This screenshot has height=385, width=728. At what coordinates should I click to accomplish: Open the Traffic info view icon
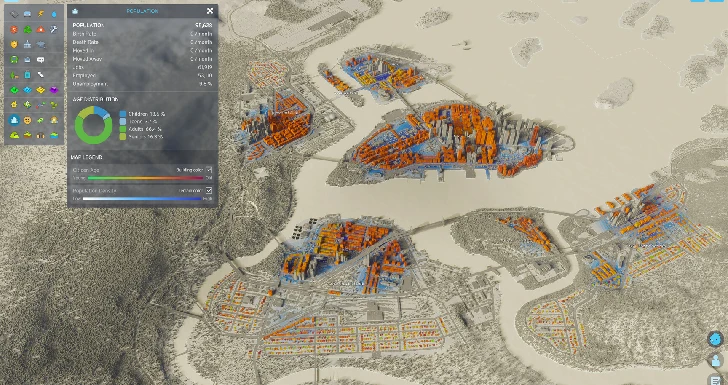coord(27,14)
